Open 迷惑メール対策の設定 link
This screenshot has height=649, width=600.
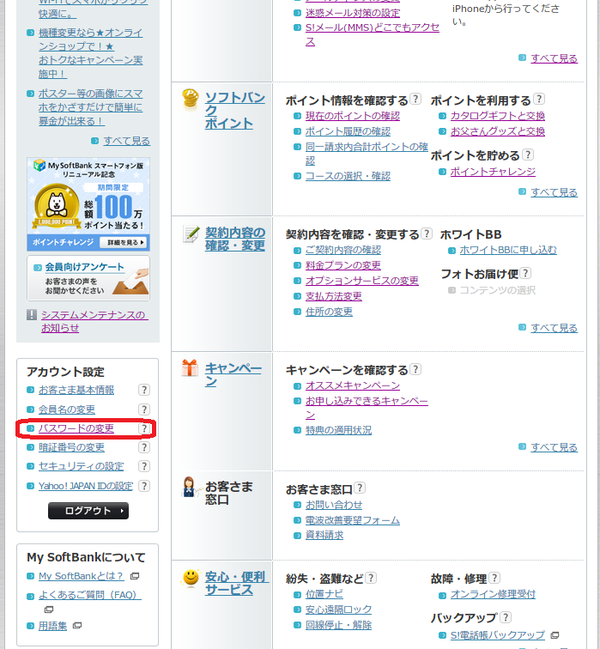pyautogui.click(x=353, y=13)
